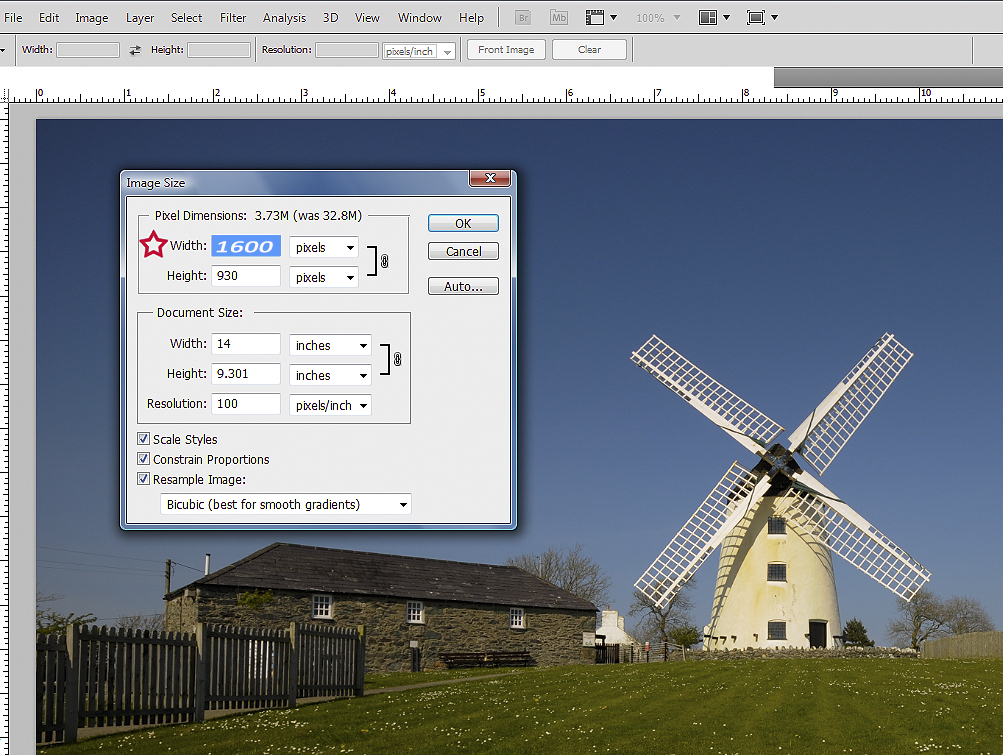Open the Resolution pixels/inch dropdown in dialog

coord(330,405)
